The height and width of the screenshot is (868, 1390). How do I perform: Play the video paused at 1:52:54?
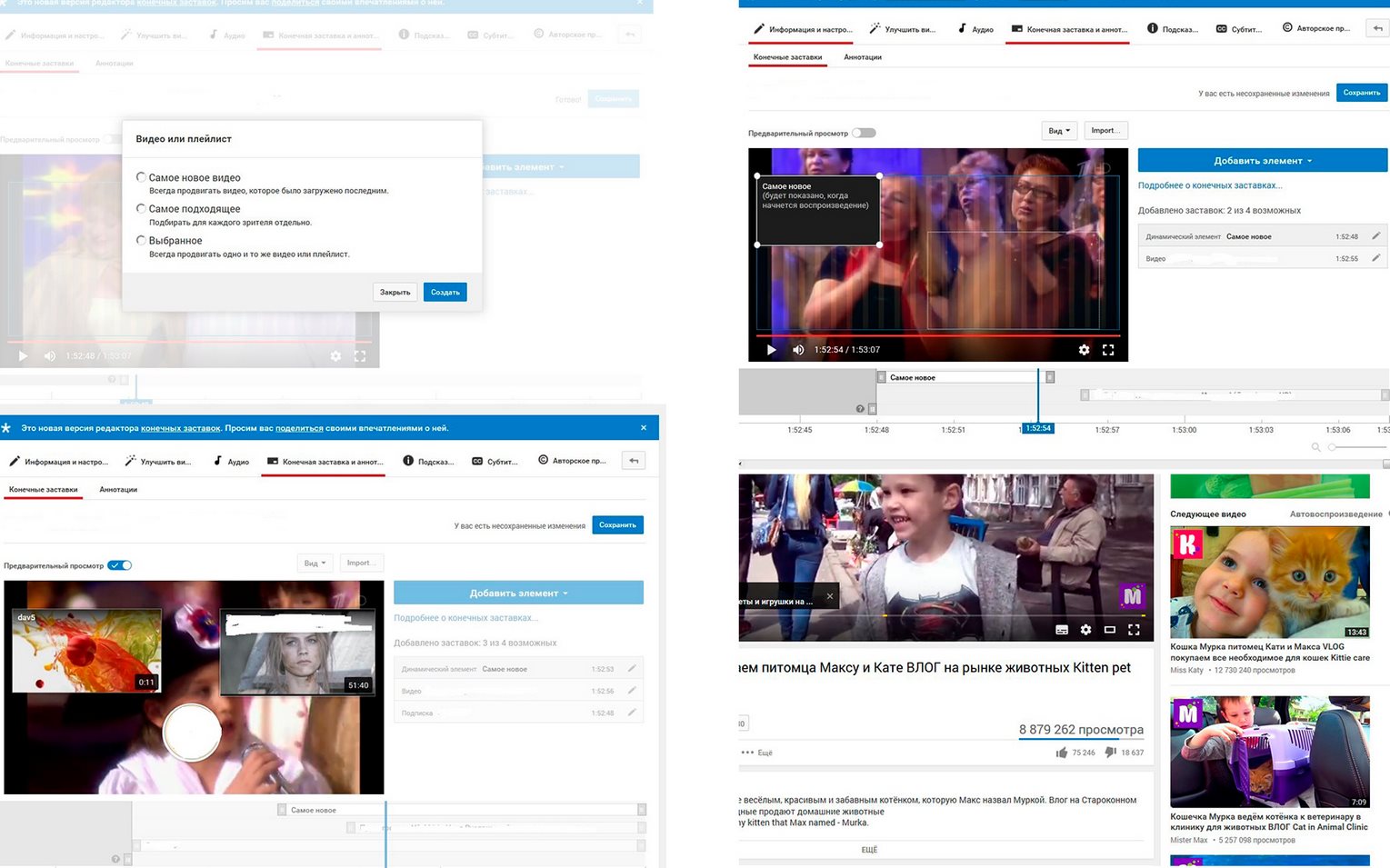[x=771, y=350]
